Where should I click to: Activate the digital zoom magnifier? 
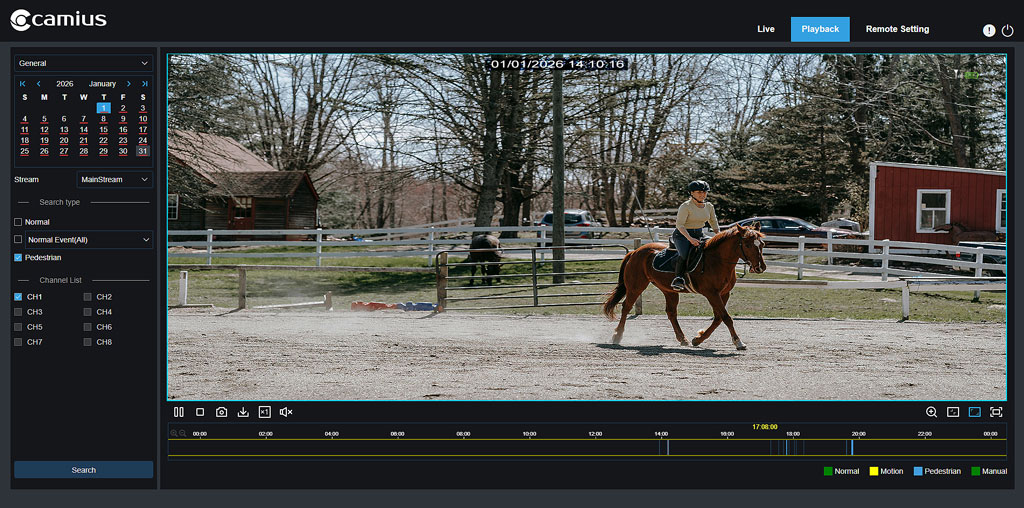click(x=931, y=412)
